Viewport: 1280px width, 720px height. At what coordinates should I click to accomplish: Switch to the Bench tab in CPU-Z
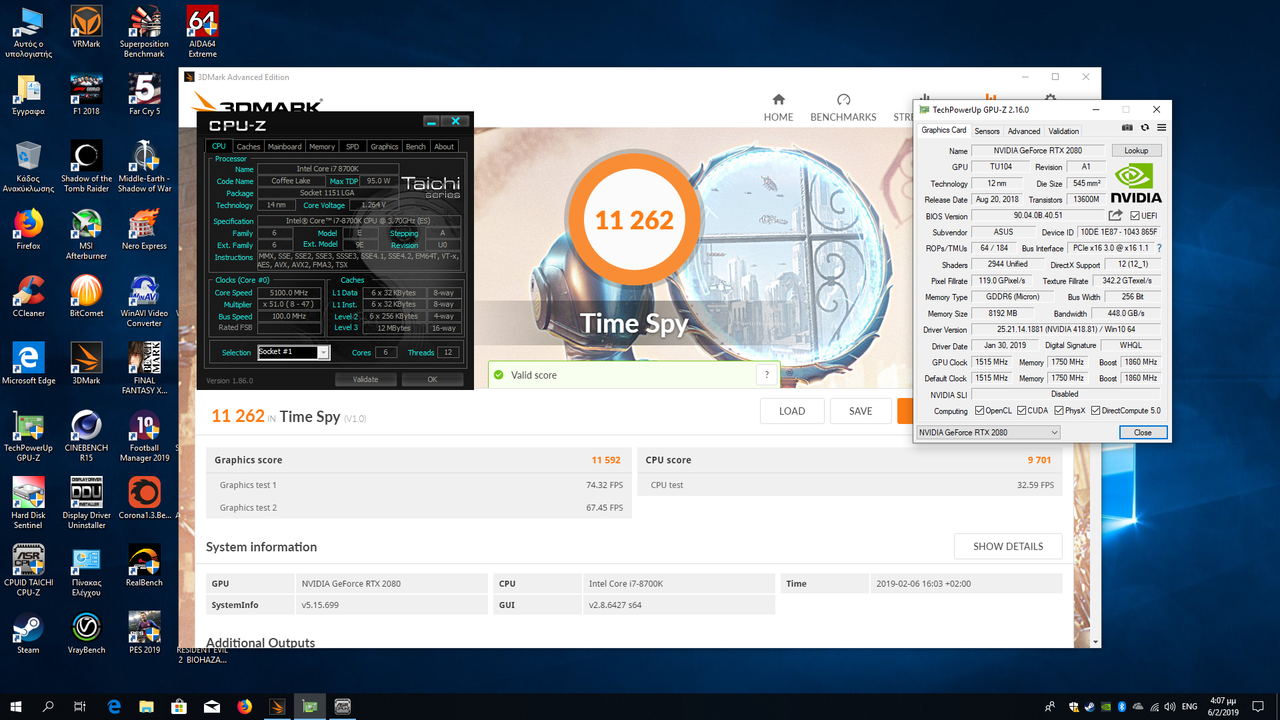tap(416, 146)
